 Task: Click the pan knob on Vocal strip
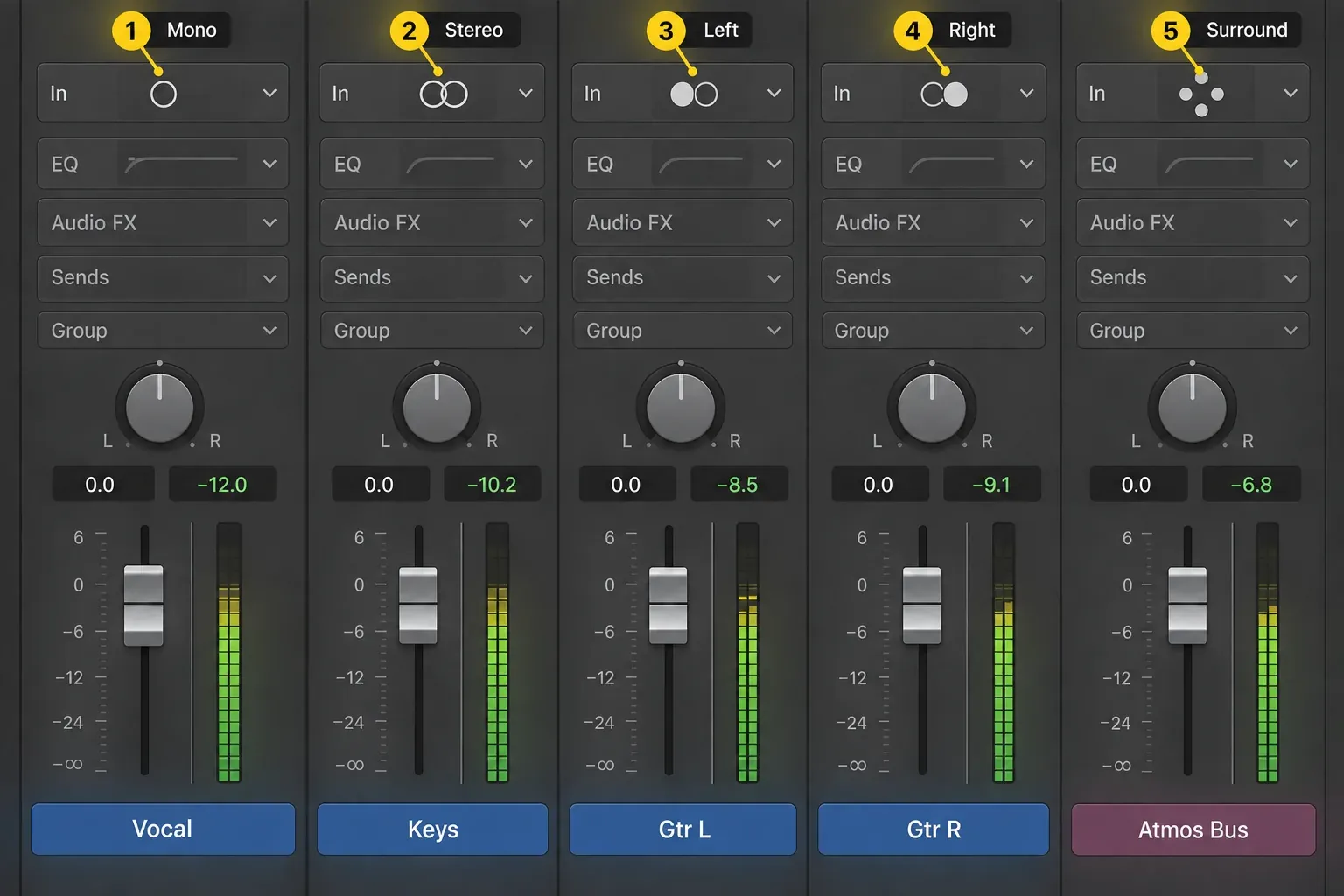tap(159, 407)
